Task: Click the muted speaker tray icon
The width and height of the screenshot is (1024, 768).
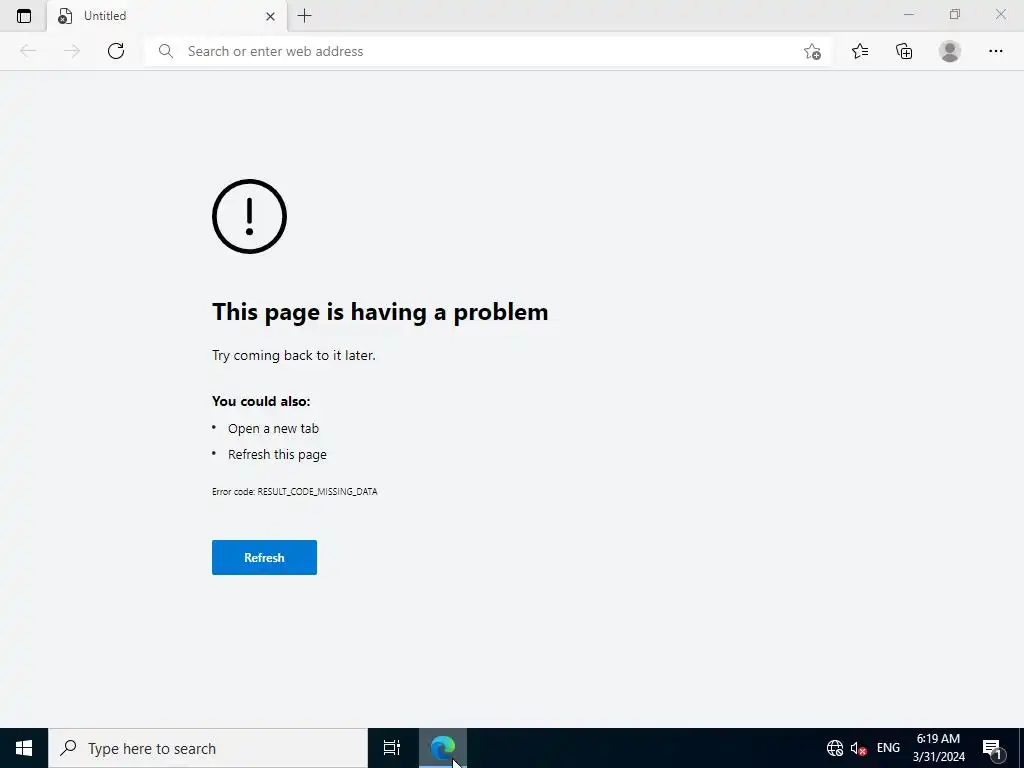Action: 858,748
